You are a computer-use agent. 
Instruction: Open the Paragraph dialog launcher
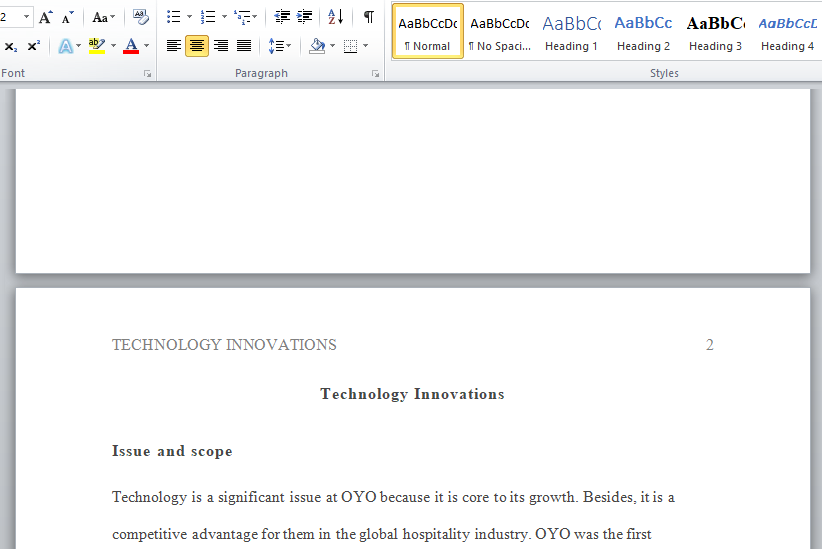375,74
